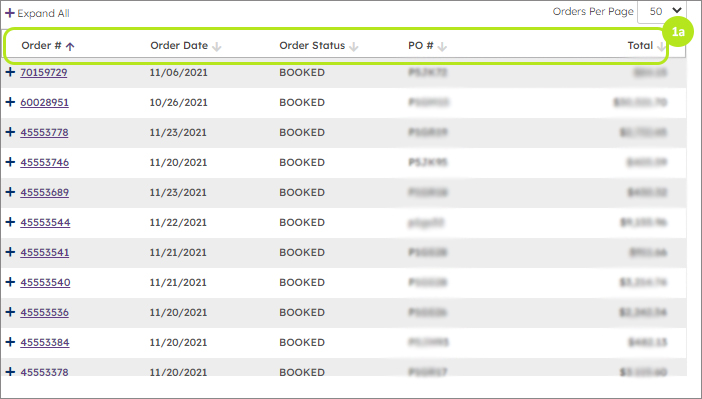Select date 10/26/2021 cell
Image resolution: width=702 pixels, height=399 pixels.
pyautogui.click(x=179, y=103)
